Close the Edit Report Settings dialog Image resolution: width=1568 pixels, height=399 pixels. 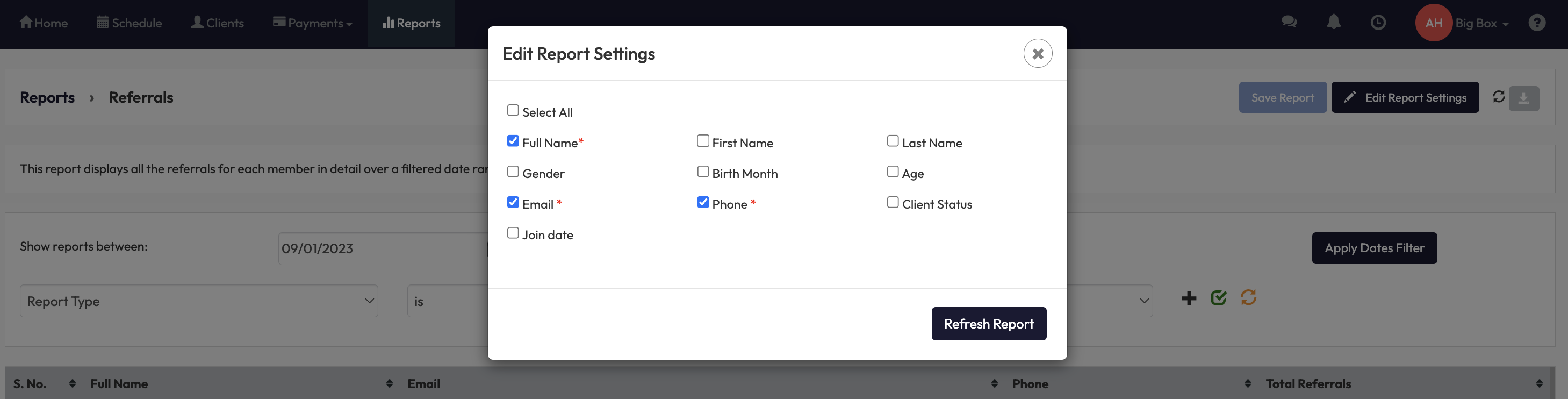coord(1037,54)
